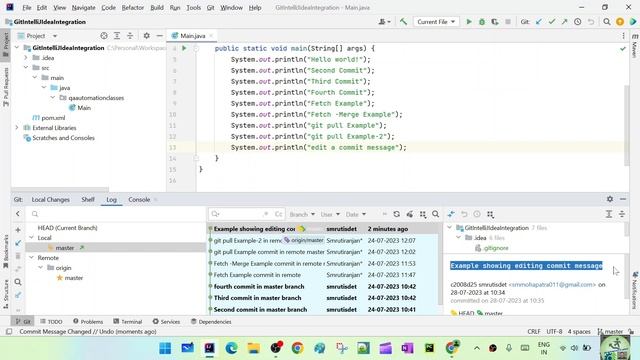Start debugging with the bug icon
This screenshot has width=640, height=360.
[x=482, y=22]
